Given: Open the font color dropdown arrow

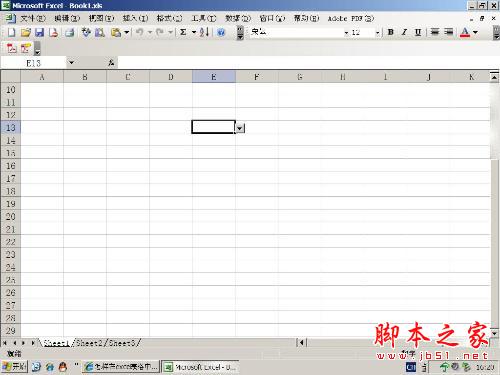Looking at the screenshot, I should pos(475,32).
